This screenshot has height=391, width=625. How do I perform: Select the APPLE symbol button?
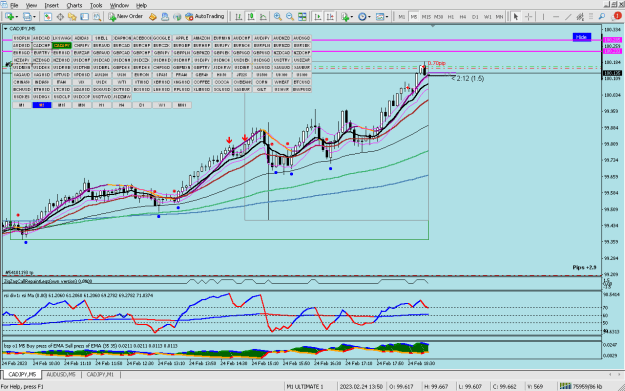(x=182, y=38)
